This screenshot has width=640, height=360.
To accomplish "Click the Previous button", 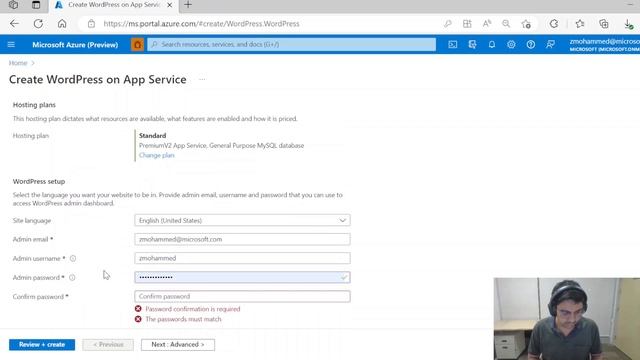I will pos(108,344).
